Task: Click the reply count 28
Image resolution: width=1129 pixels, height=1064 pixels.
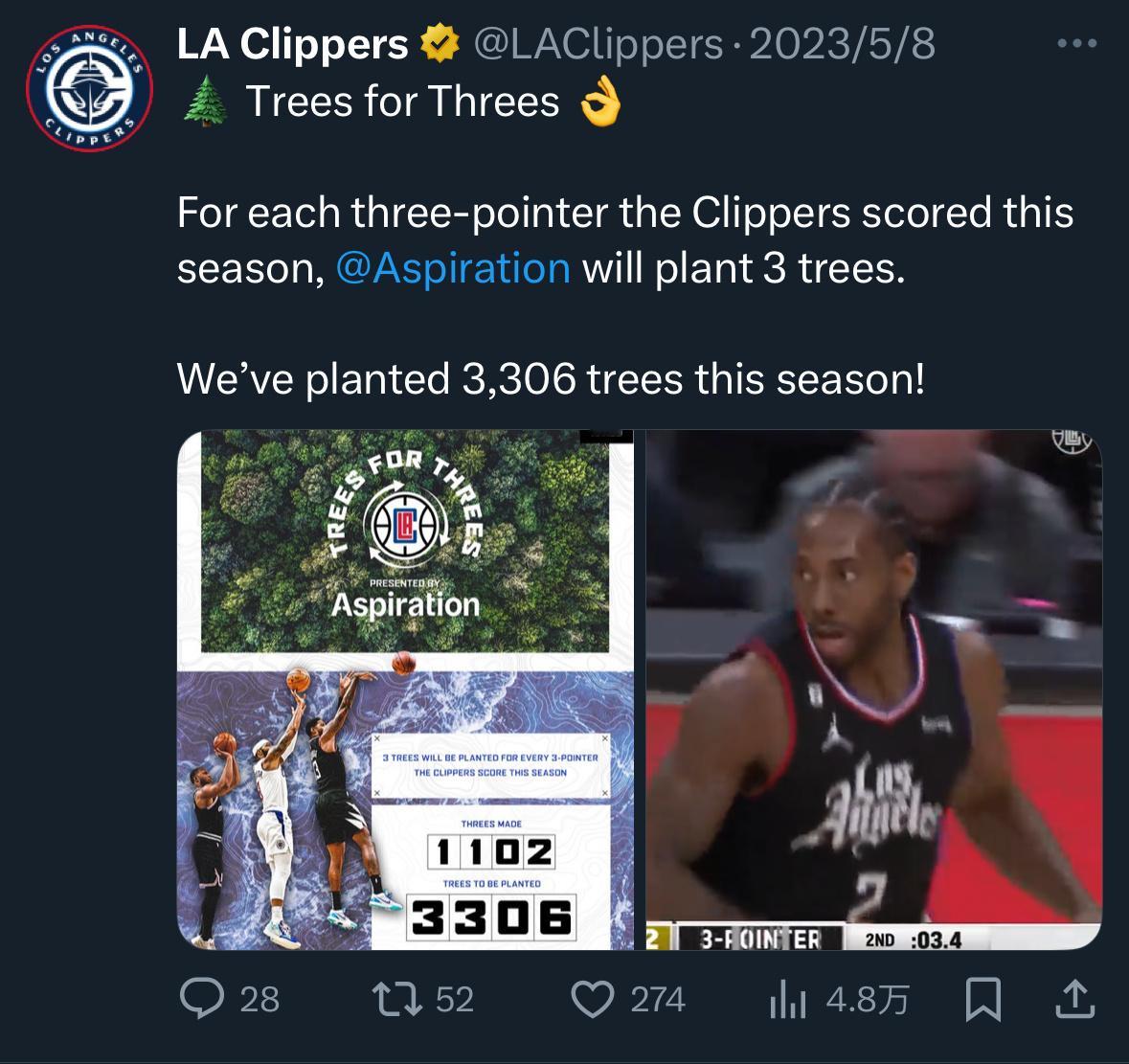Action: [260, 1000]
